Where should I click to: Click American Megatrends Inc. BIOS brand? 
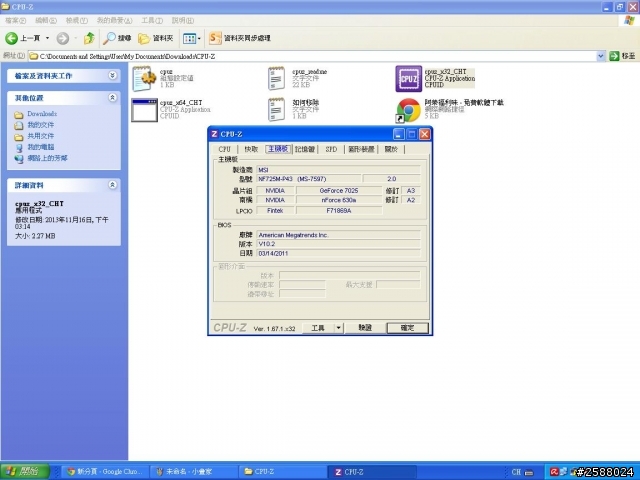click(x=338, y=235)
